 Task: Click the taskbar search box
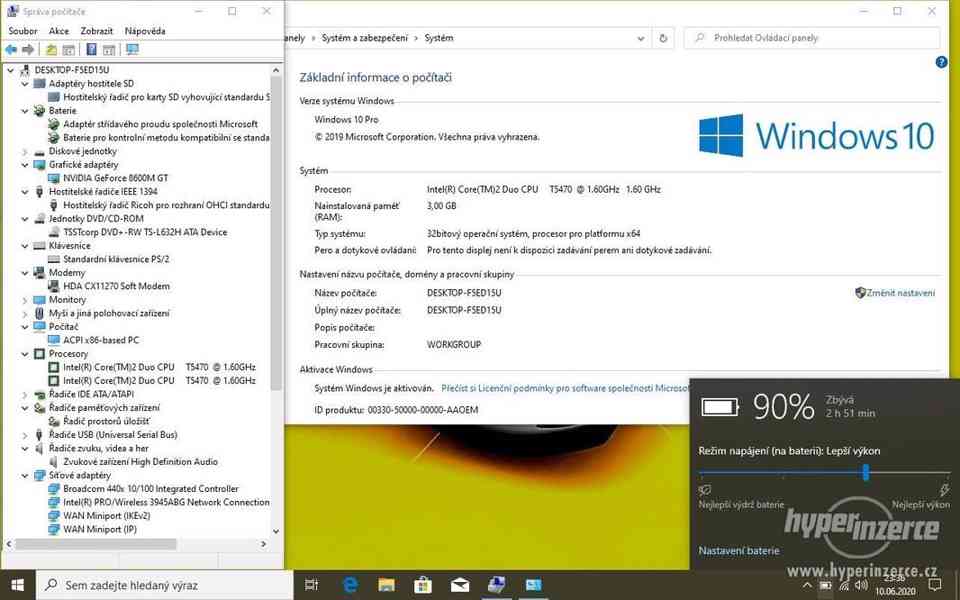pyautogui.click(x=164, y=585)
